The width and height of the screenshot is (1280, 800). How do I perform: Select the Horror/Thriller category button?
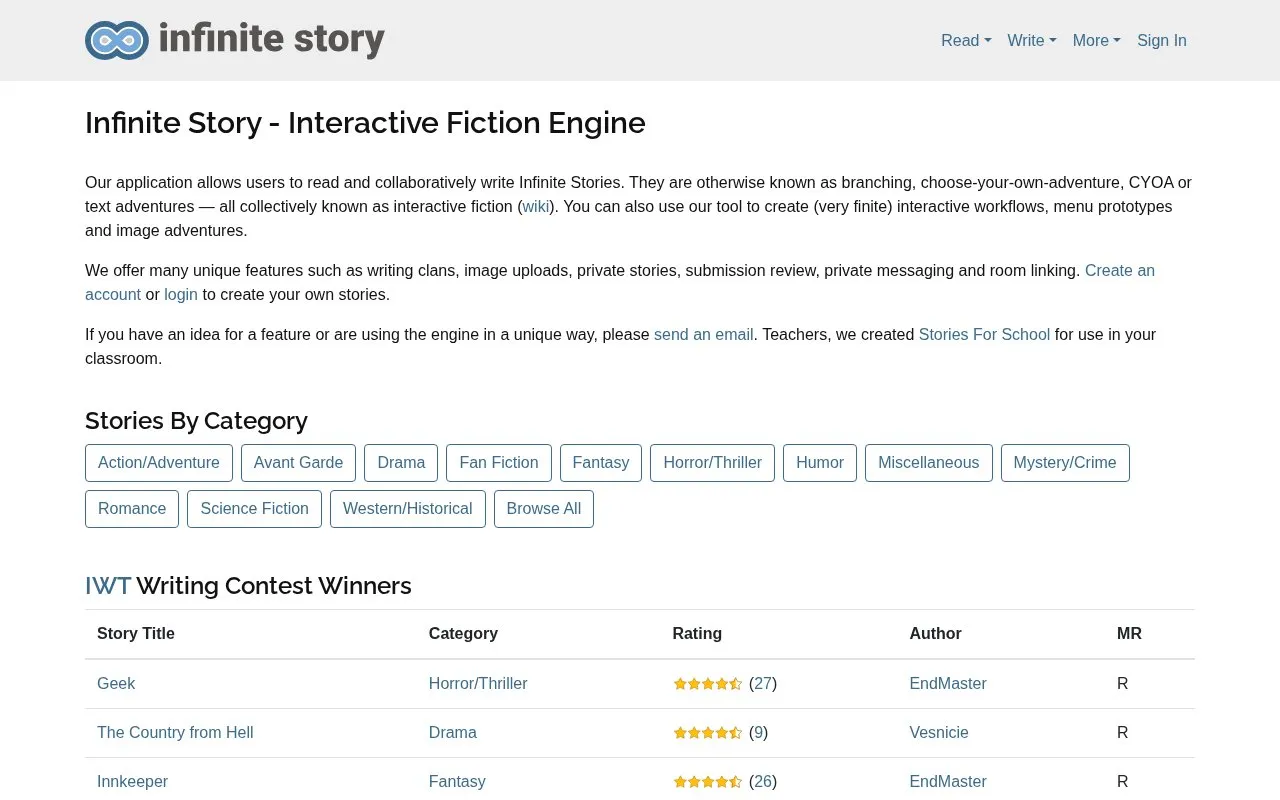point(713,463)
